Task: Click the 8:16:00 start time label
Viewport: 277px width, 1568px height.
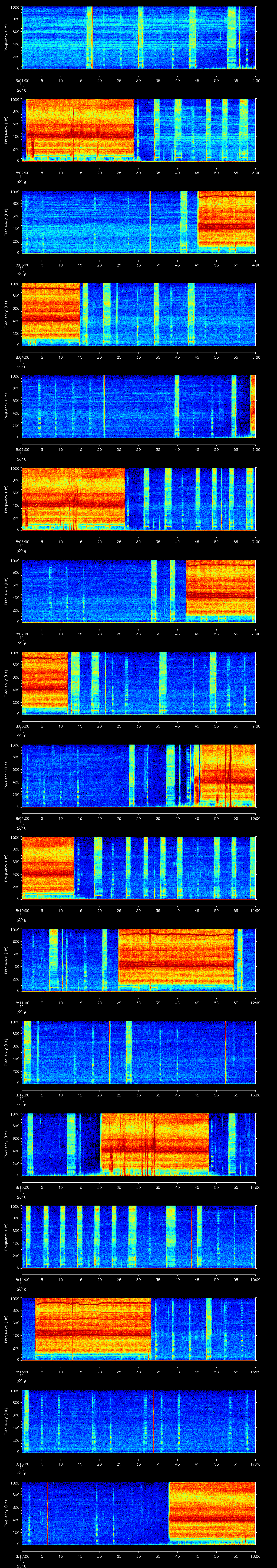Action: [x=22, y=1464]
